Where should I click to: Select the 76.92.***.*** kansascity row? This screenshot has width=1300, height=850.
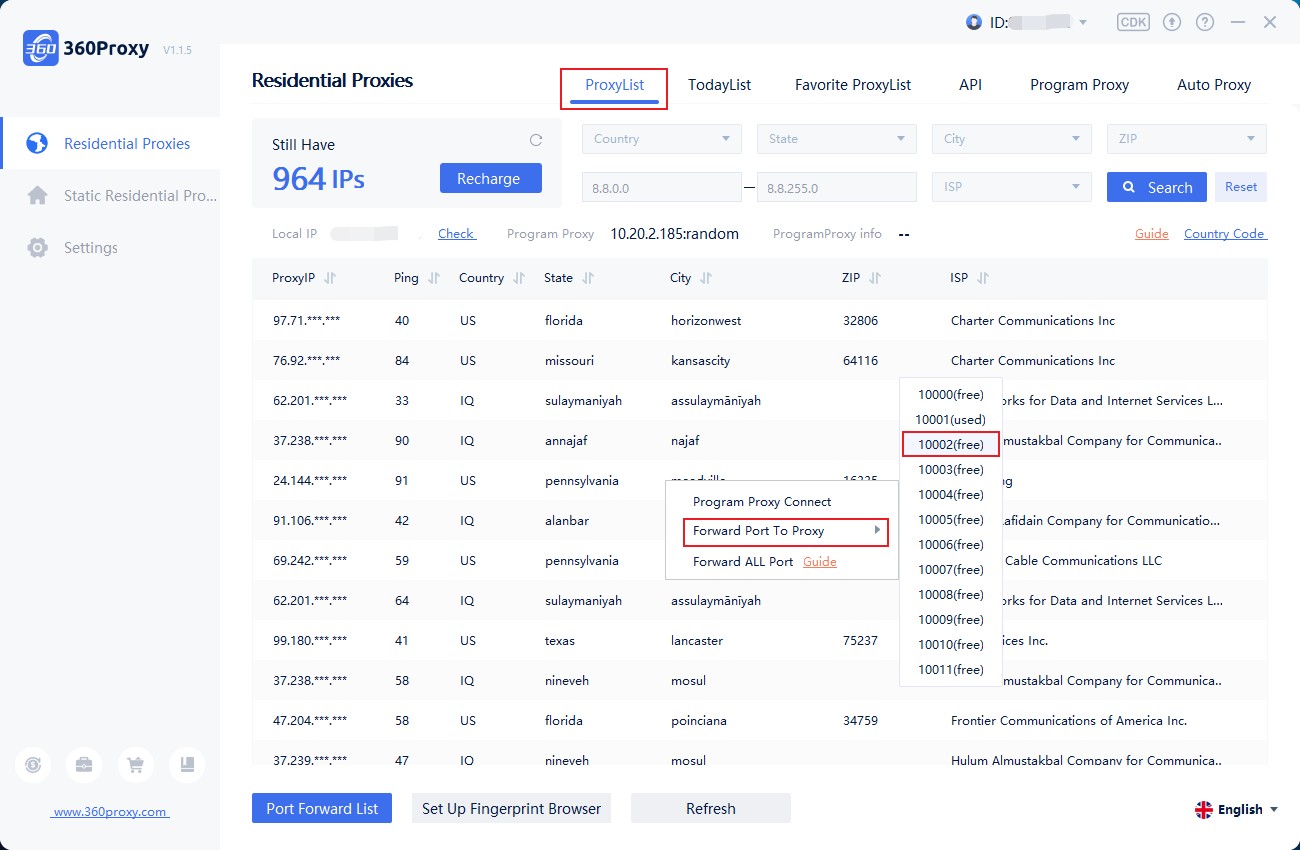pos(760,361)
